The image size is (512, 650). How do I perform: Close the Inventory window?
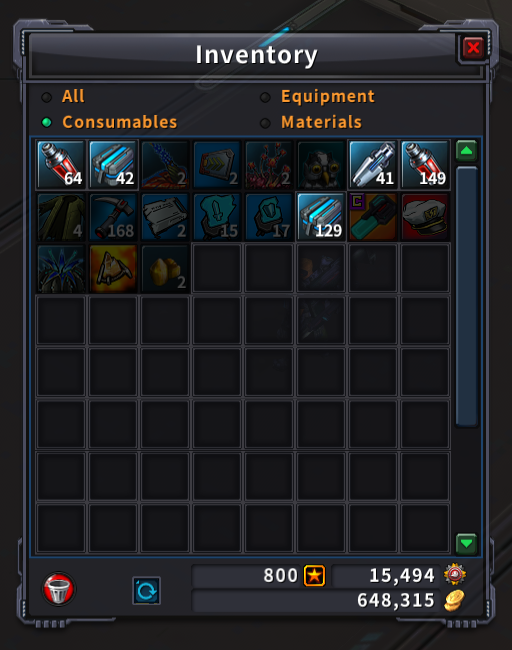[x=473, y=48]
